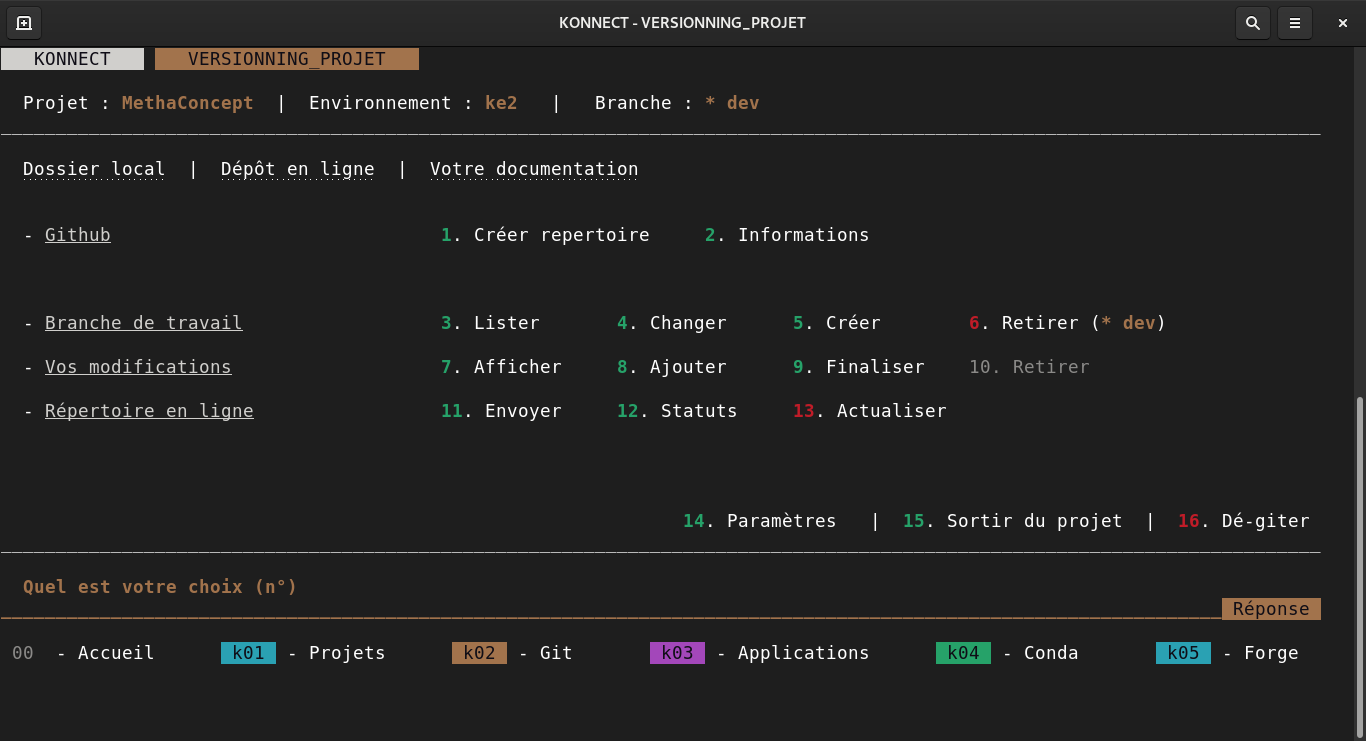
Task: Choose option 6 Retirer (* dev)
Action: point(1067,323)
